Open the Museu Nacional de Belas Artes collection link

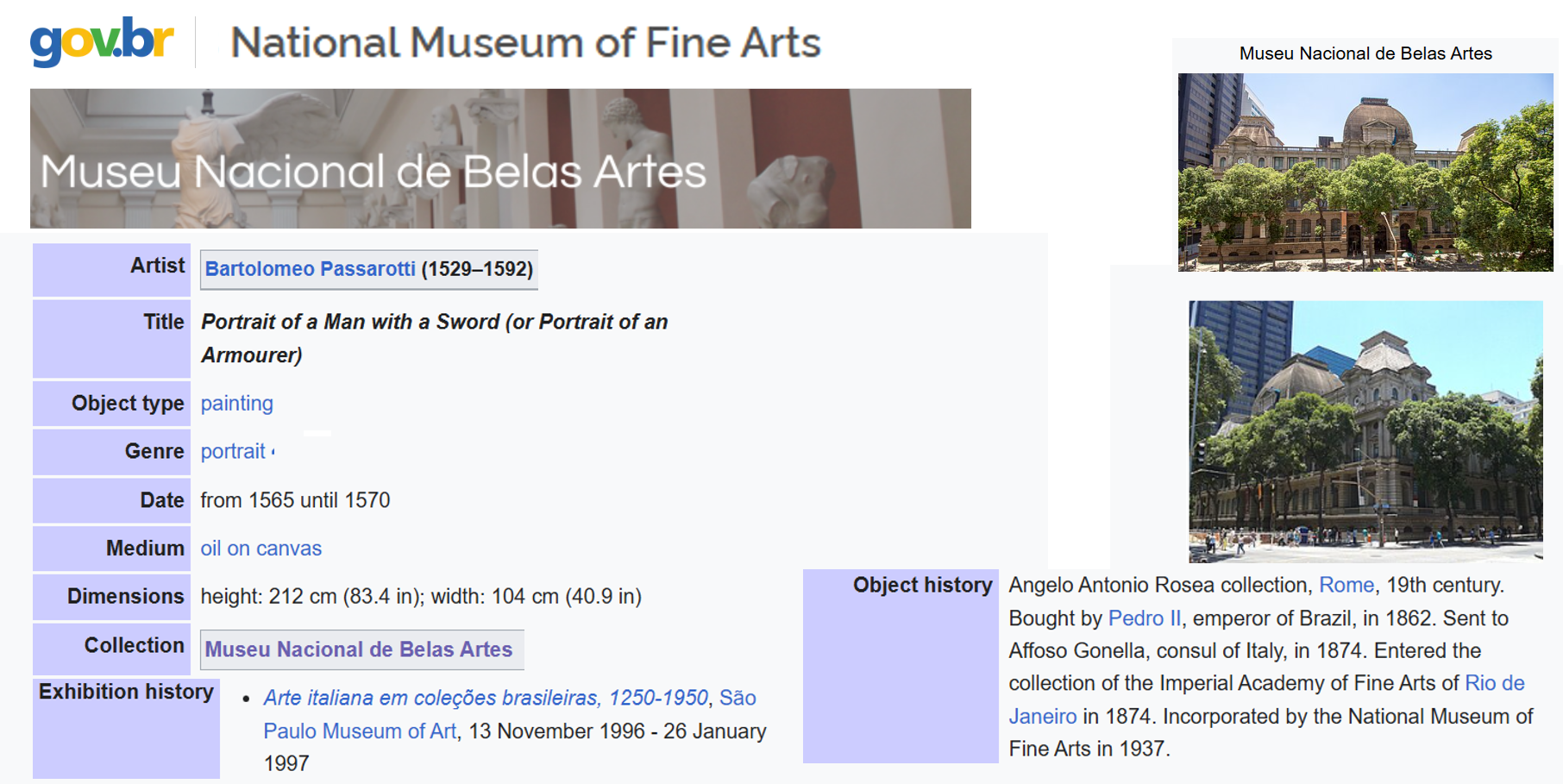point(358,649)
